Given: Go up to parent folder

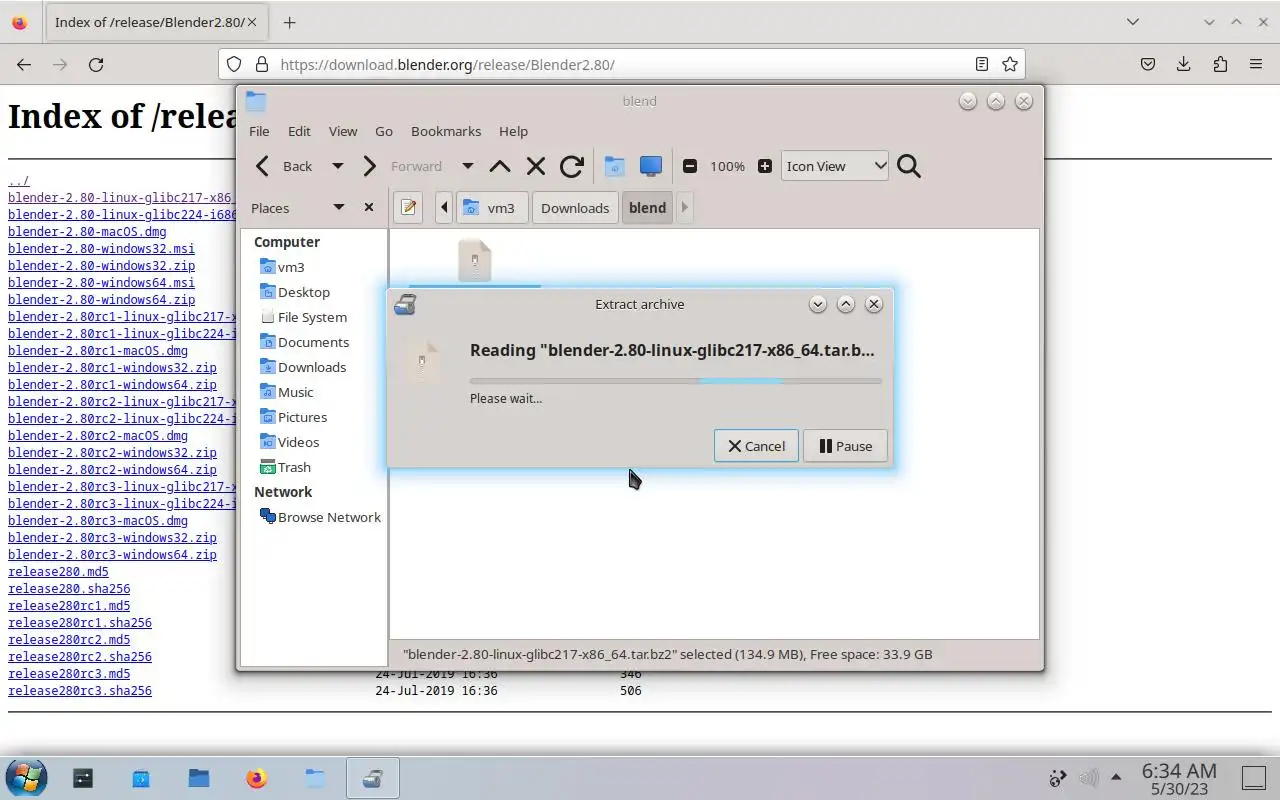Looking at the screenshot, I should click(x=499, y=166).
